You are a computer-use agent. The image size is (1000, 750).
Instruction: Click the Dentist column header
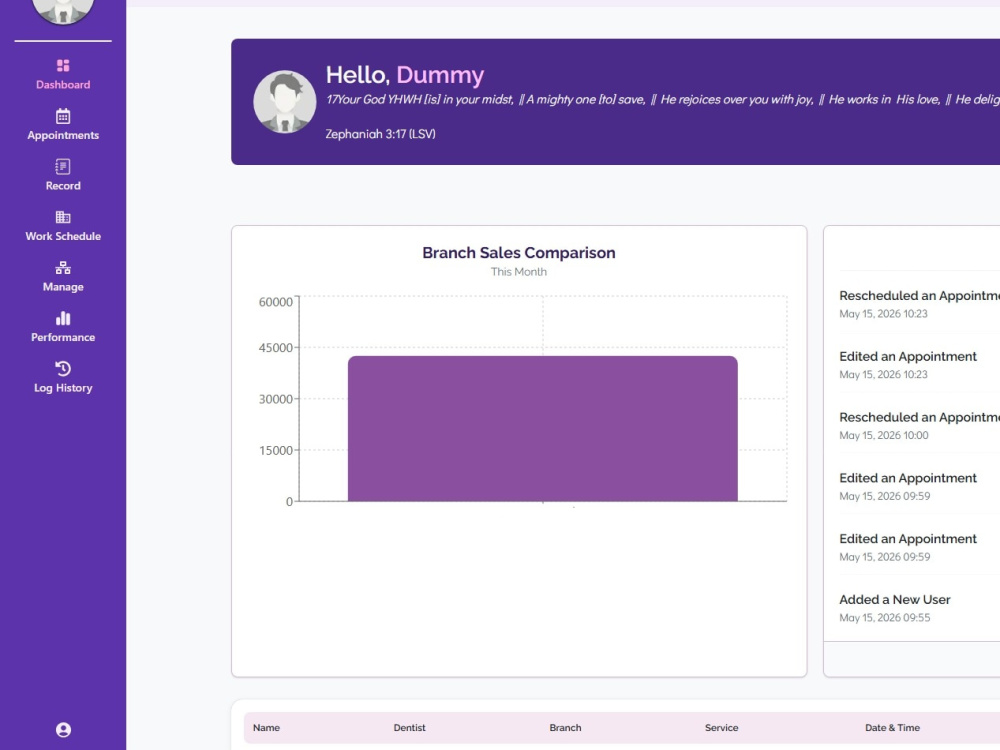pyautogui.click(x=409, y=728)
